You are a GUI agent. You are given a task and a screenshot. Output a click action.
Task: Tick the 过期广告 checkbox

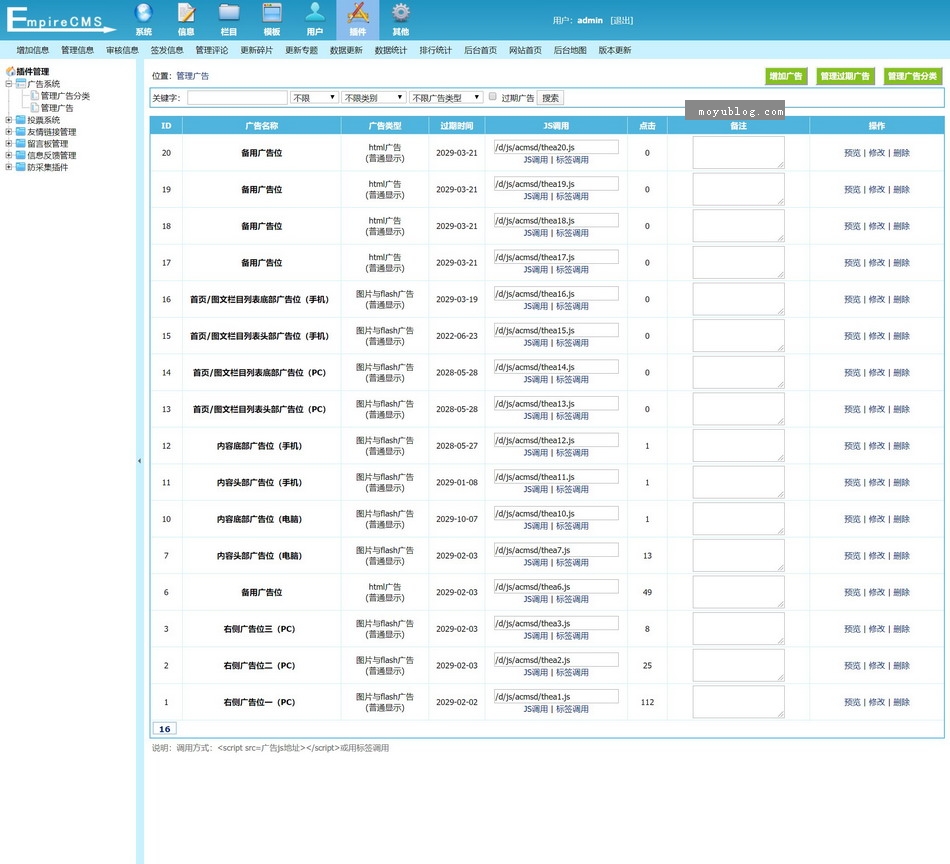tap(493, 96)
